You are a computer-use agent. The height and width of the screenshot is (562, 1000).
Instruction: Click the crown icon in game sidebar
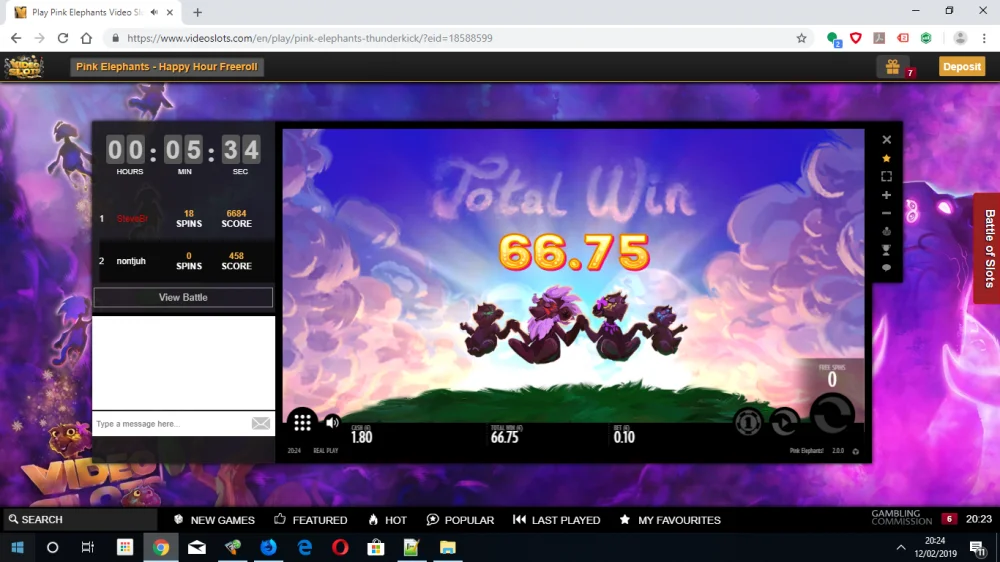click(886, 232)
